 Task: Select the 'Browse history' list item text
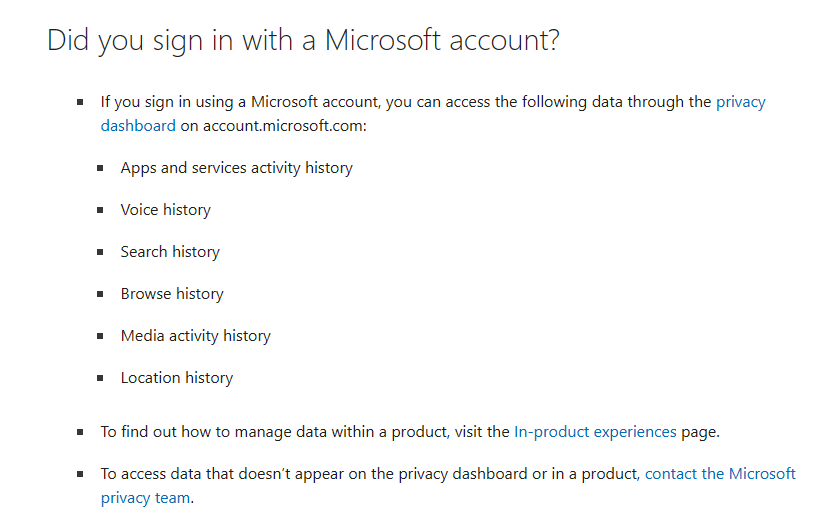tap(172, 294)
